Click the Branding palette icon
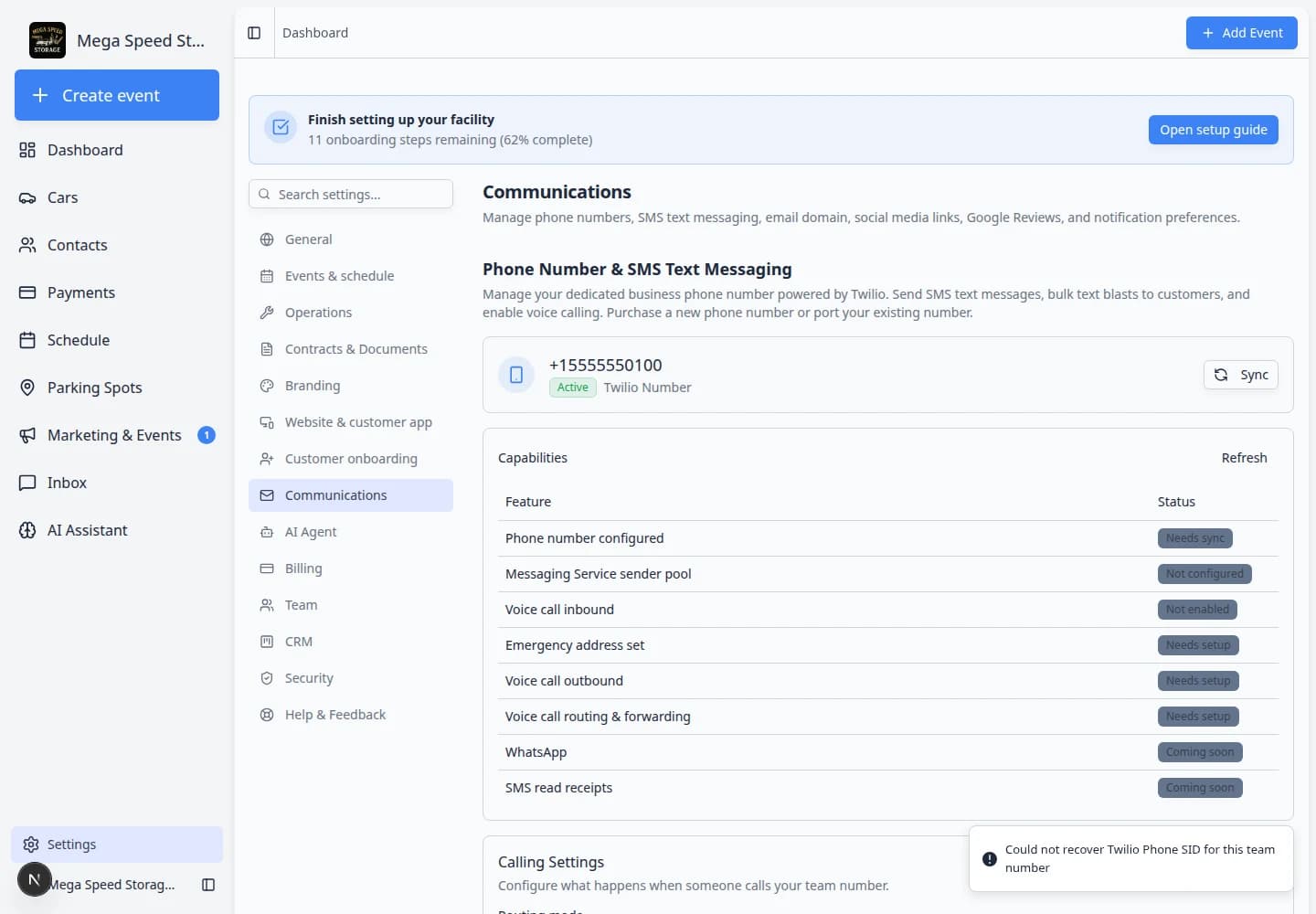1316x914 pixels. (267, 386)
